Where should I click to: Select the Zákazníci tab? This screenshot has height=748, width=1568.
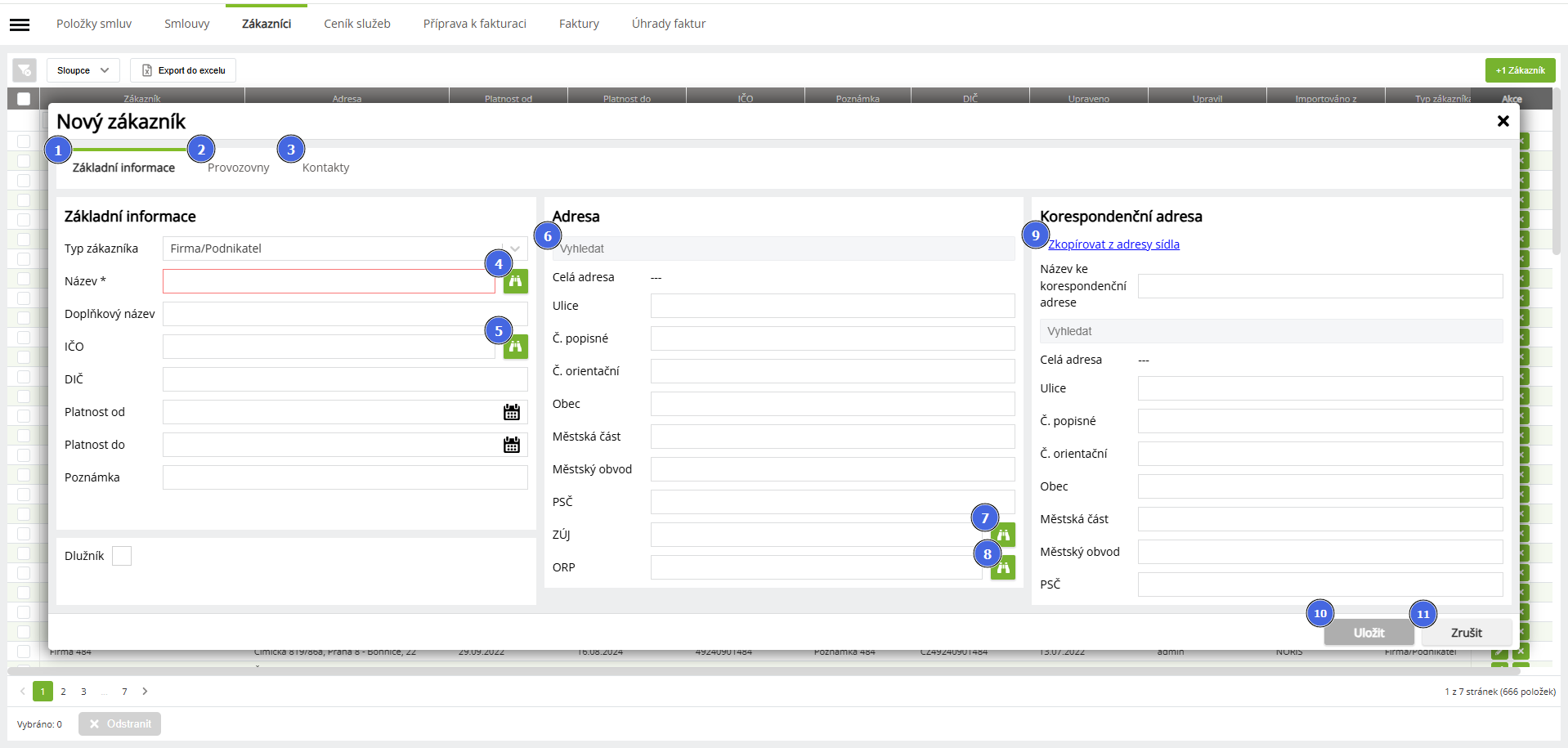267,24
